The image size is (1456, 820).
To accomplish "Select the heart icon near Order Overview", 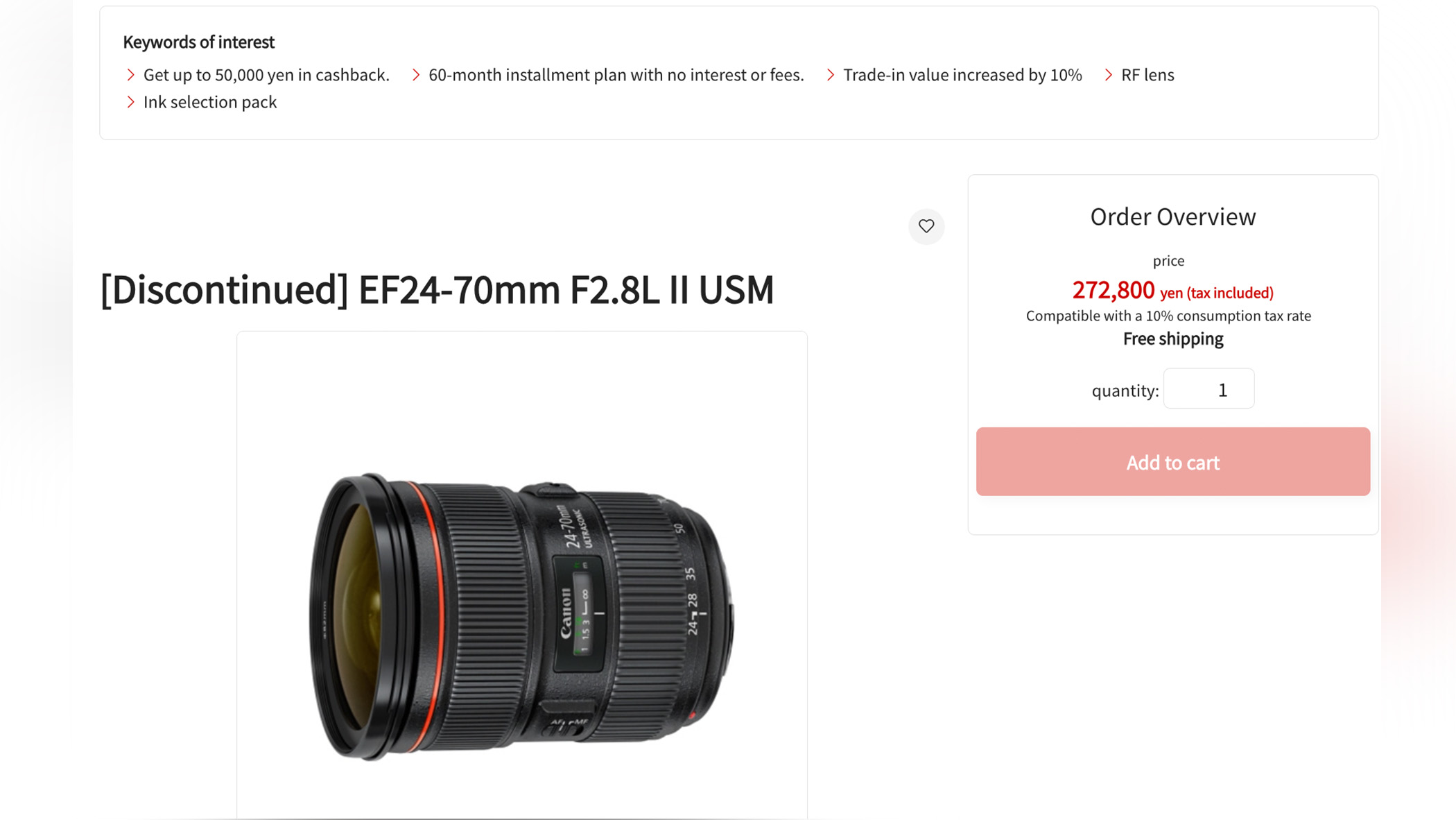I will [x=926, y=227].
